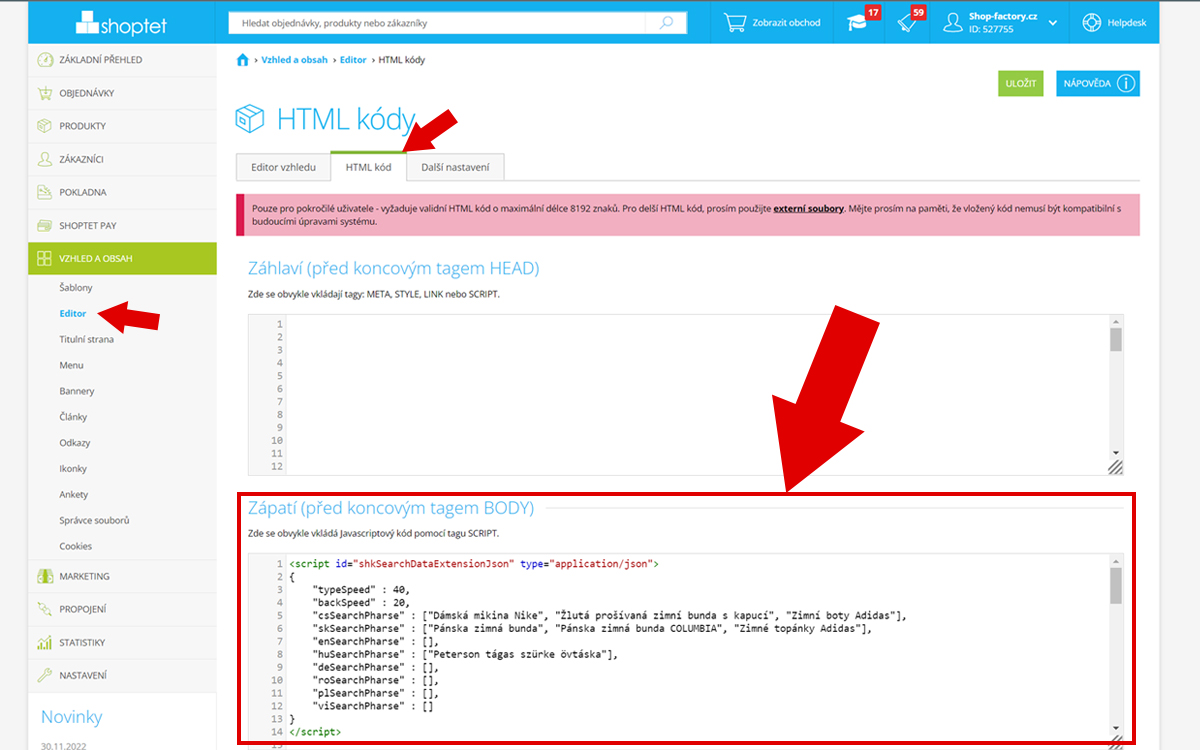Viewport: 1200px width, 750px height.
Task: Click the Statistiky chart icon
Action: click(44, 642)
